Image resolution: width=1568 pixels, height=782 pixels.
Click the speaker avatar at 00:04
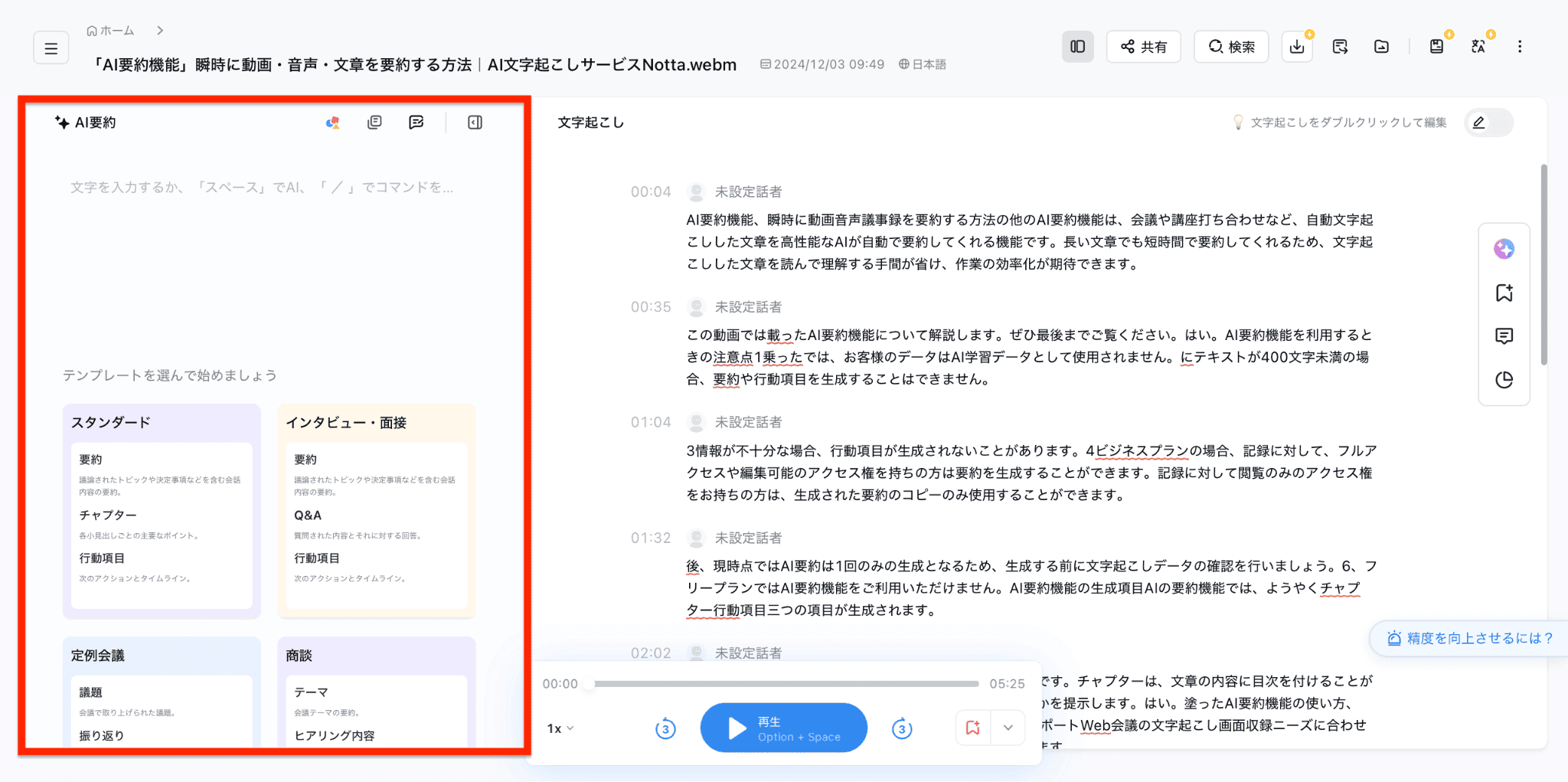(x=696, y=192)
